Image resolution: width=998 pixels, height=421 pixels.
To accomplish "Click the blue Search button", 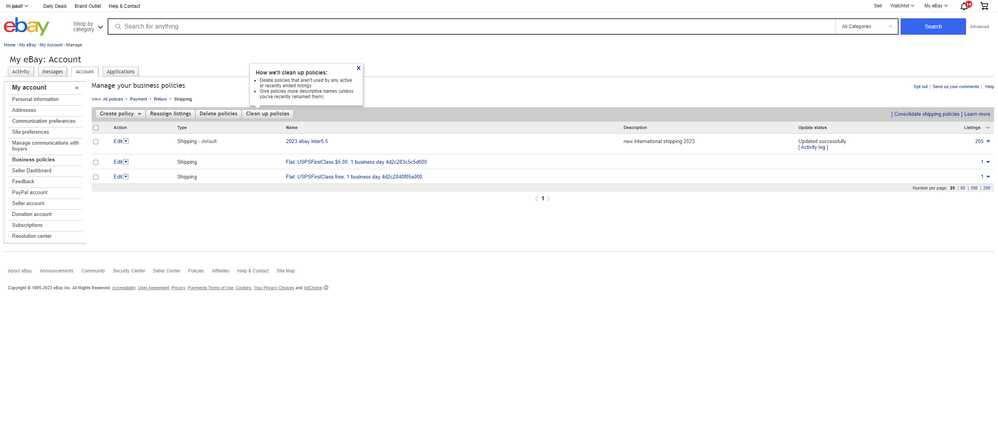I will coord(933,27).
